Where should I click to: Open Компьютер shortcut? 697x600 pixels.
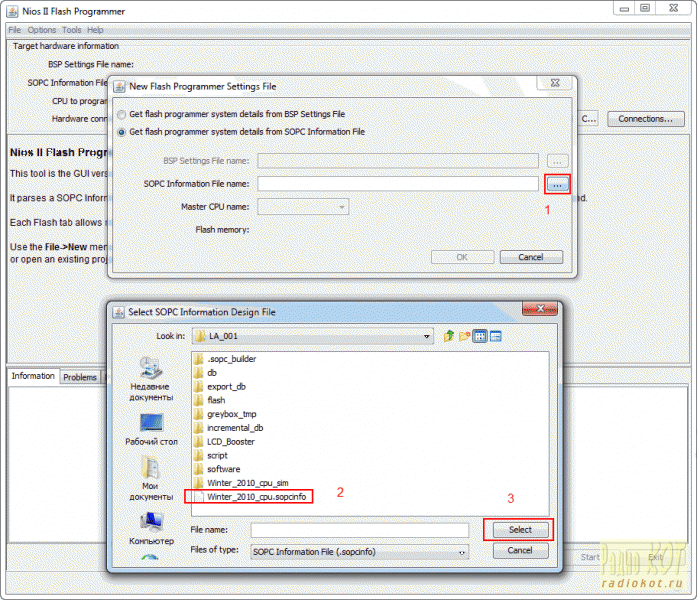(x=152, y=528)
